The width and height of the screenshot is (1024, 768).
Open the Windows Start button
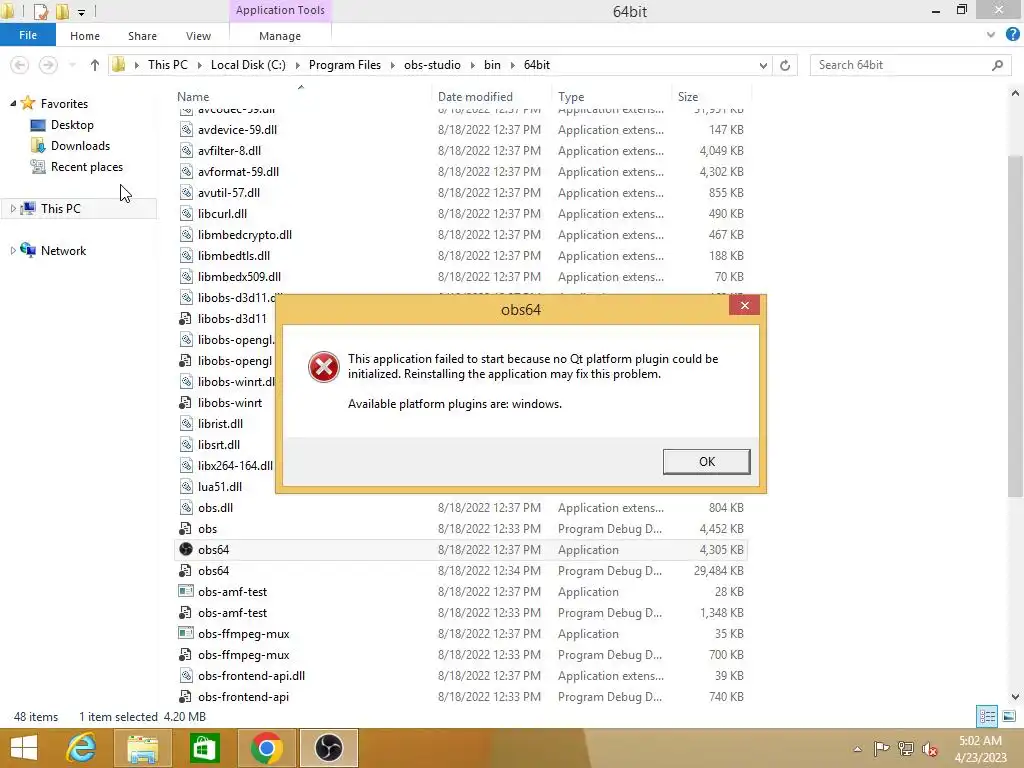click(24, 748)
